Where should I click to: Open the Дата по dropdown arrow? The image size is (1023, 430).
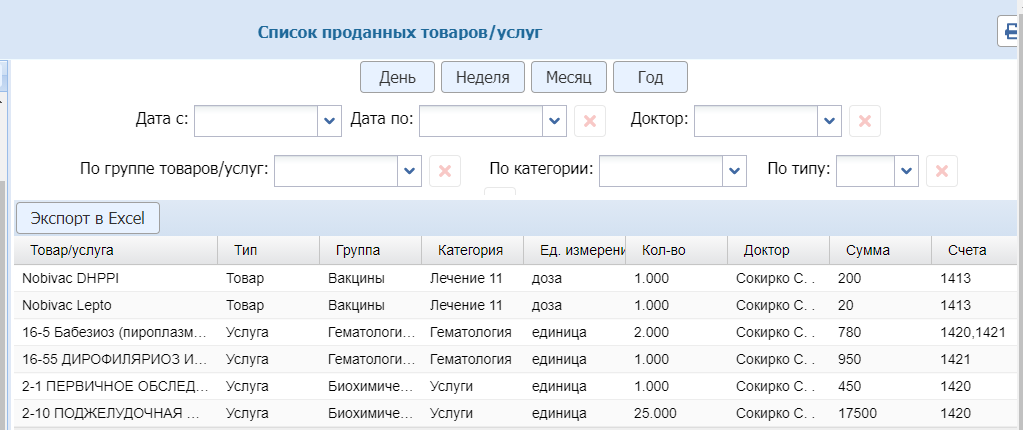[x=555, y=121]
